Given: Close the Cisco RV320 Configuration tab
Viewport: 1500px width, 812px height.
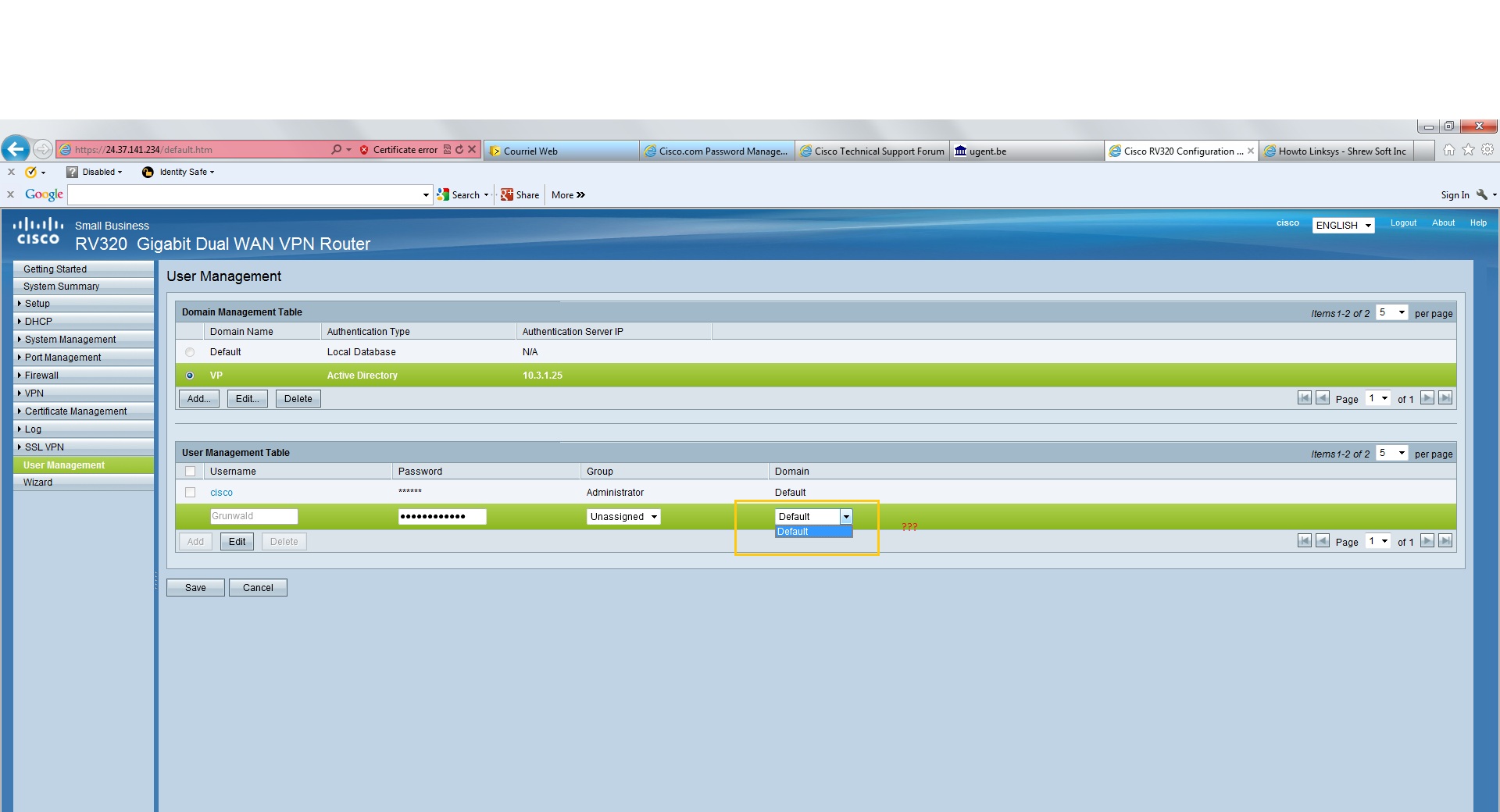Looking at the screenshot, I should (x=1251, y=151).
